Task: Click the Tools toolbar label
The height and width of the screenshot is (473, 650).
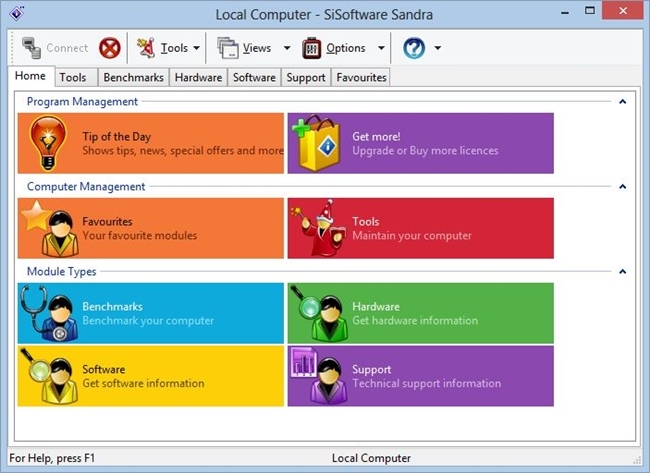Action: 175,48
